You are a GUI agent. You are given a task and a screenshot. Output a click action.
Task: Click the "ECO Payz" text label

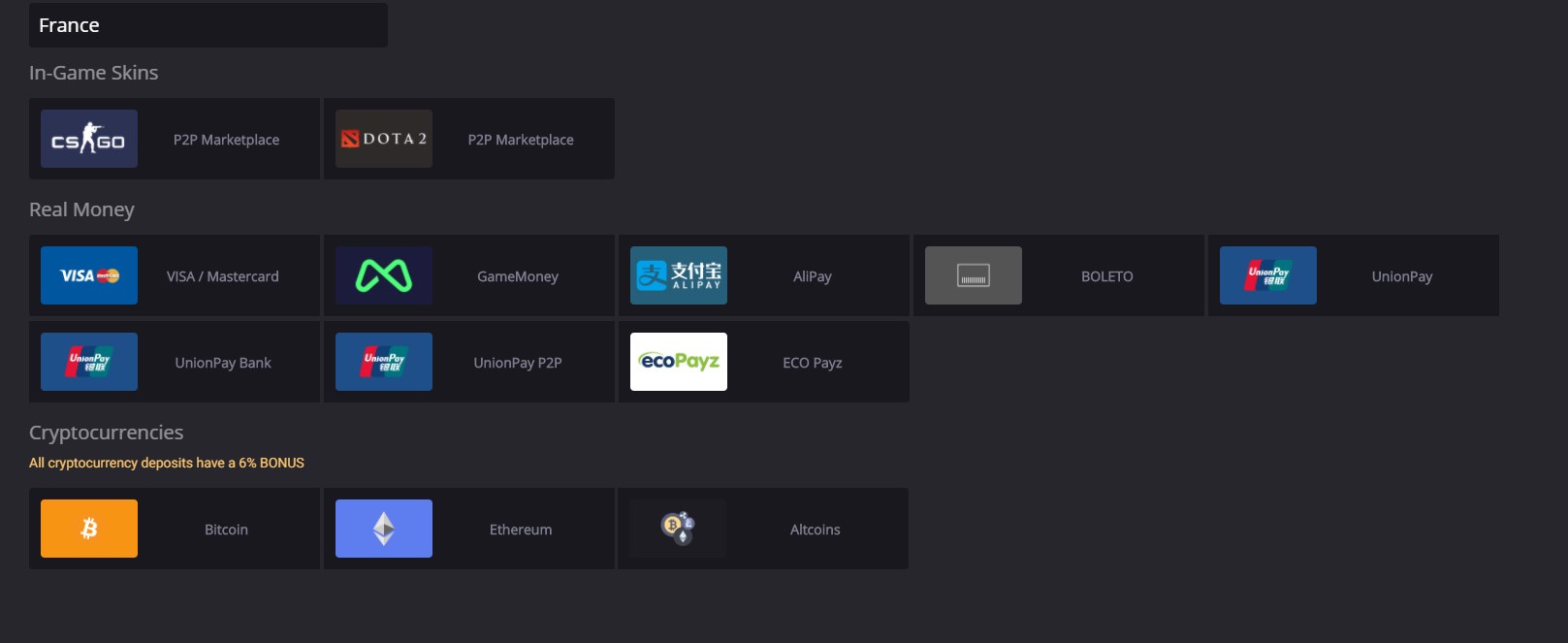point(813,363)
